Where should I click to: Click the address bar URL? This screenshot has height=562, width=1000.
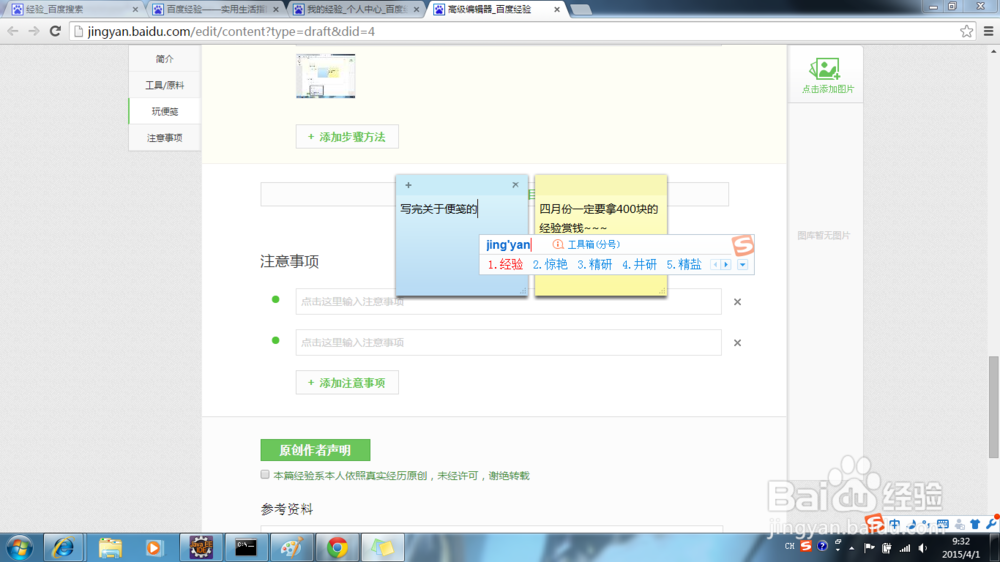[x=231, y=31]
